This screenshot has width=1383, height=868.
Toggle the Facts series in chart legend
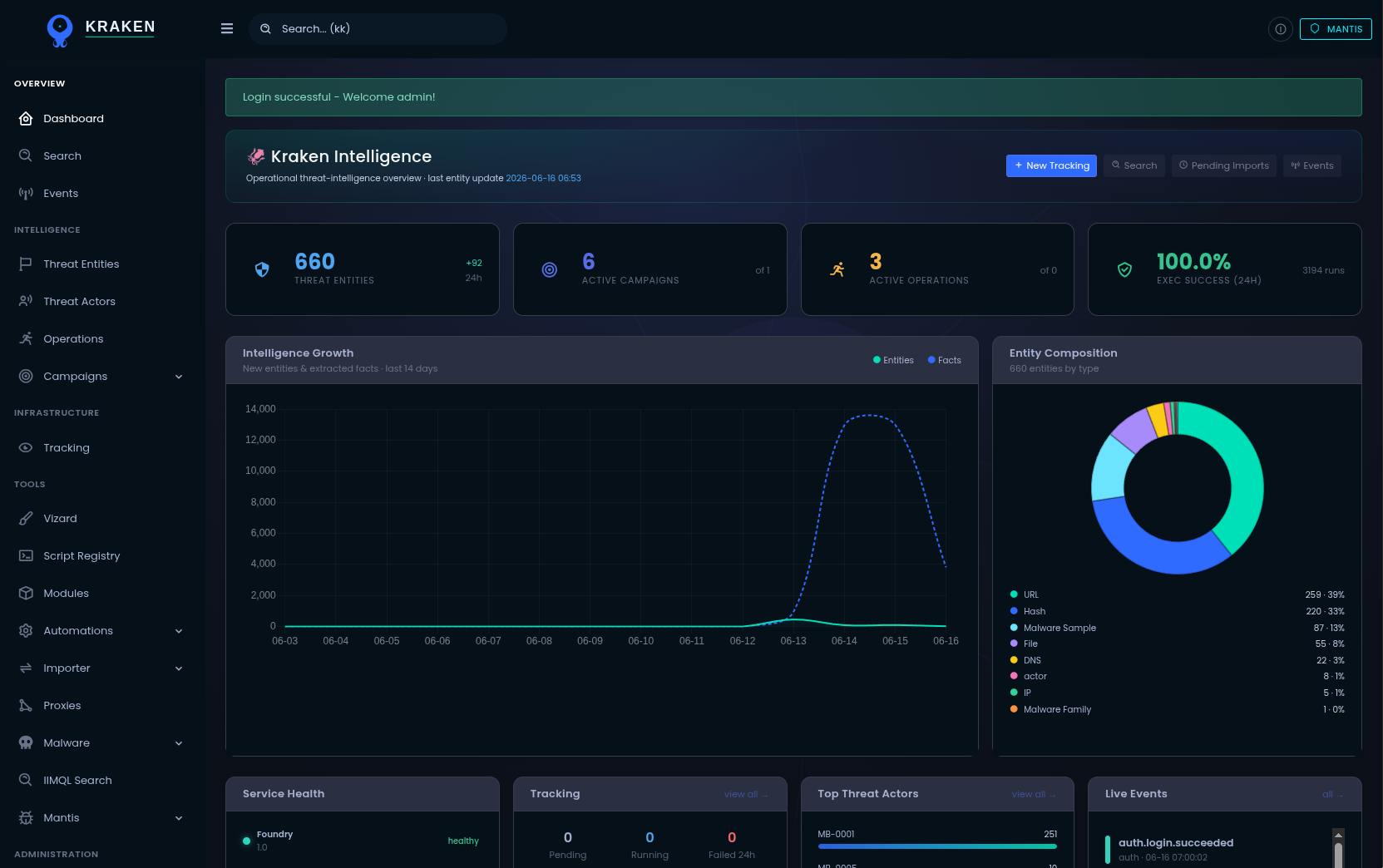[945, 360]
